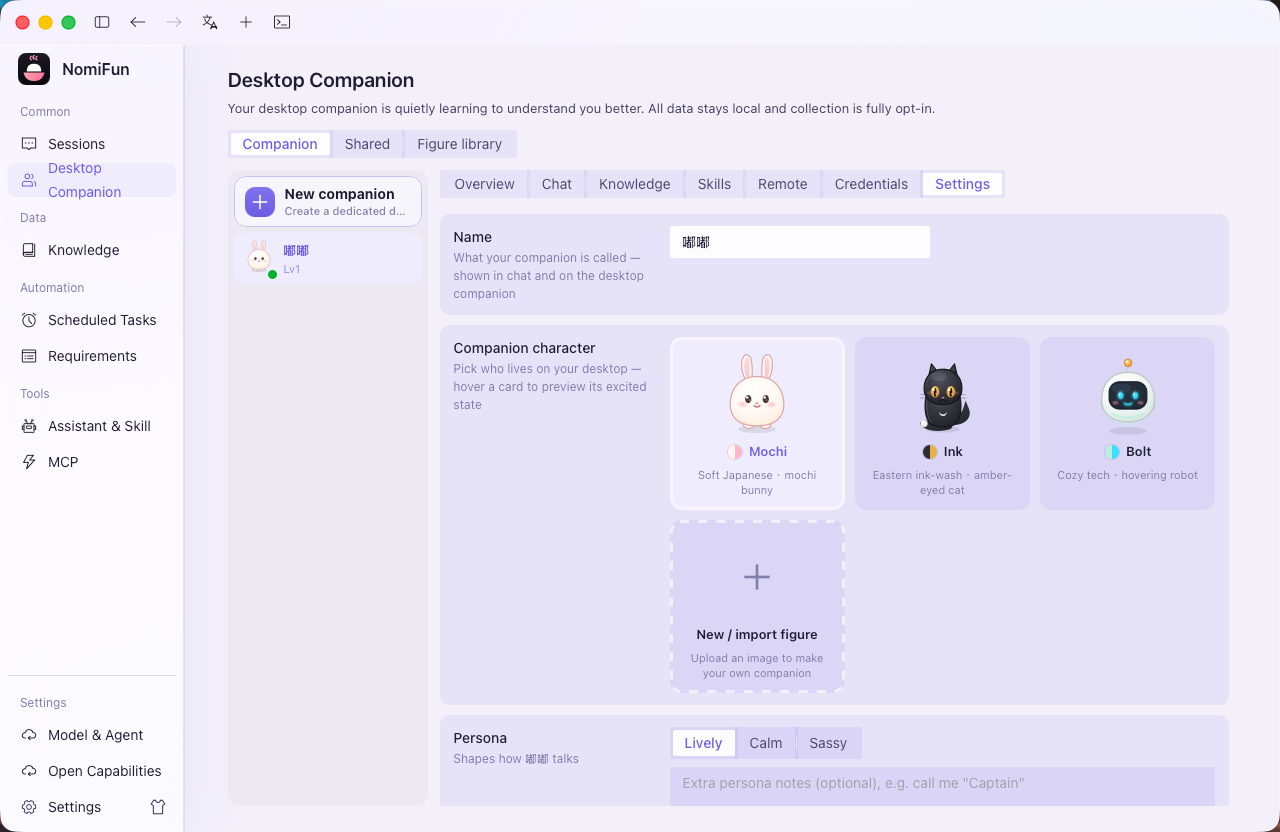Switch to the Companion top tab
Image resolution: width=1280 pixels, height=832 pixels.
[x=280, y=144]
